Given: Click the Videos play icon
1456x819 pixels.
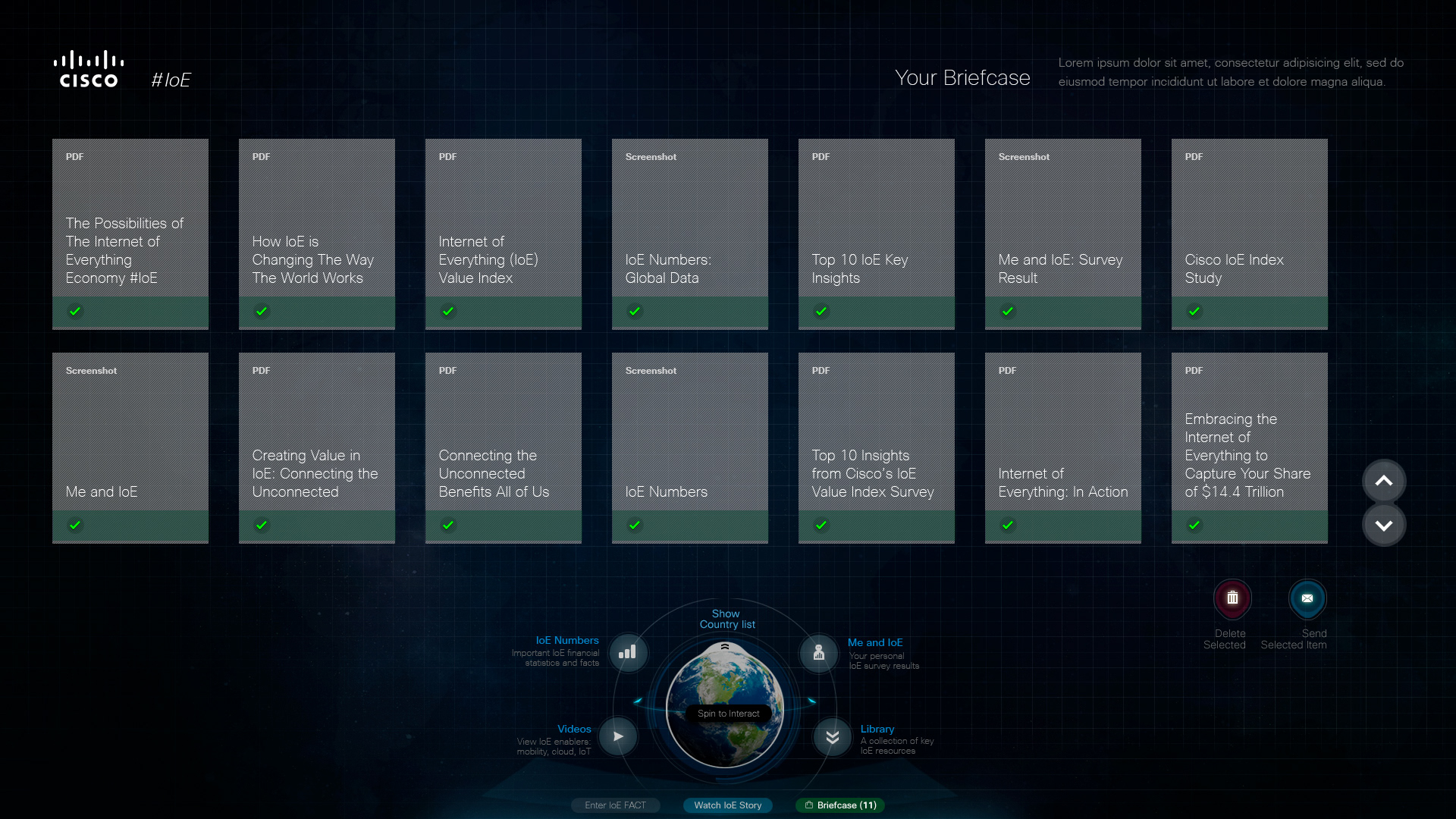Looking at the screenshot, I should (x=618, y=736).
